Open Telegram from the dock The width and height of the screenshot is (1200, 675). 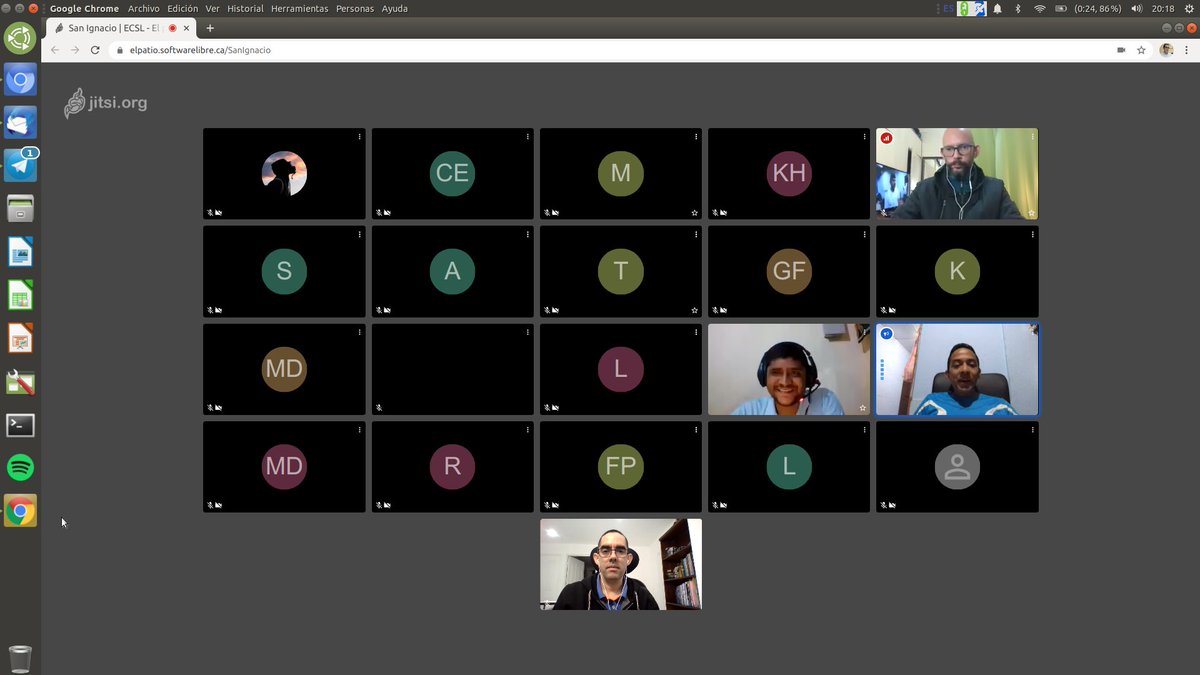click(20, 165)
